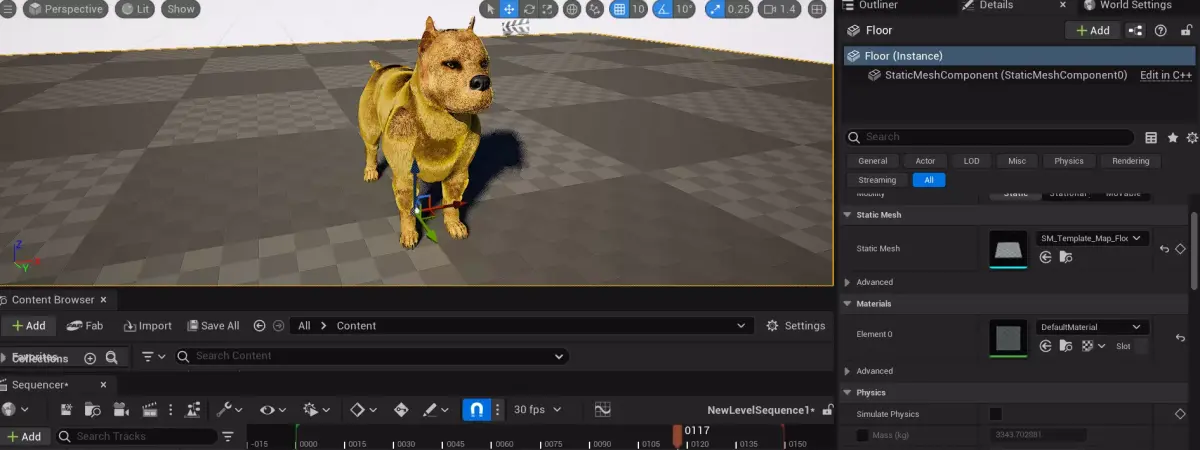The height and width of the screenshot is (450, 1200).
Task: Toggle scale snapping icon in viewport
Action: tap(715, 9)
